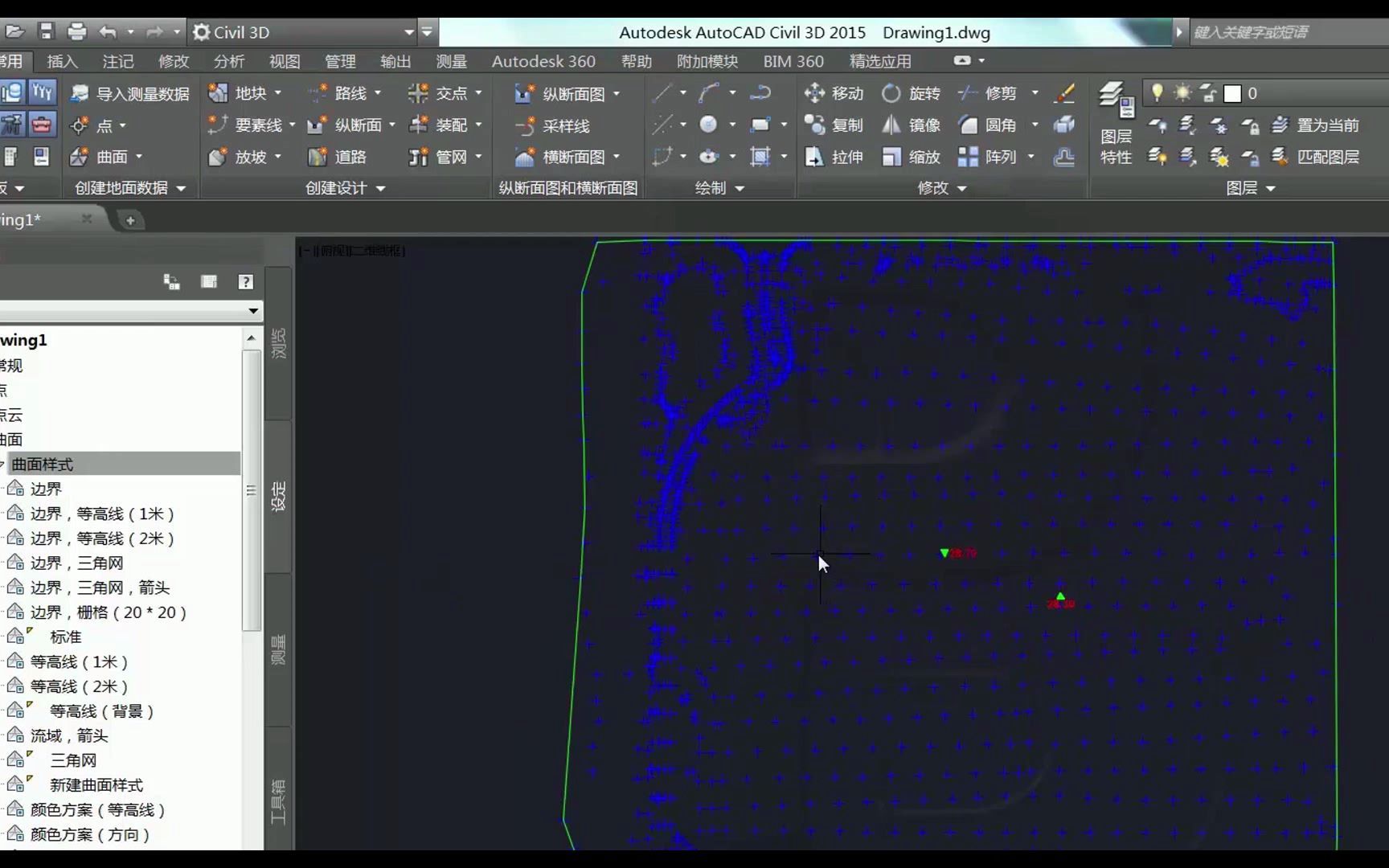Toggle the layer freeze icon
The image size is (1389, 868).
(x=1181, y=92)
